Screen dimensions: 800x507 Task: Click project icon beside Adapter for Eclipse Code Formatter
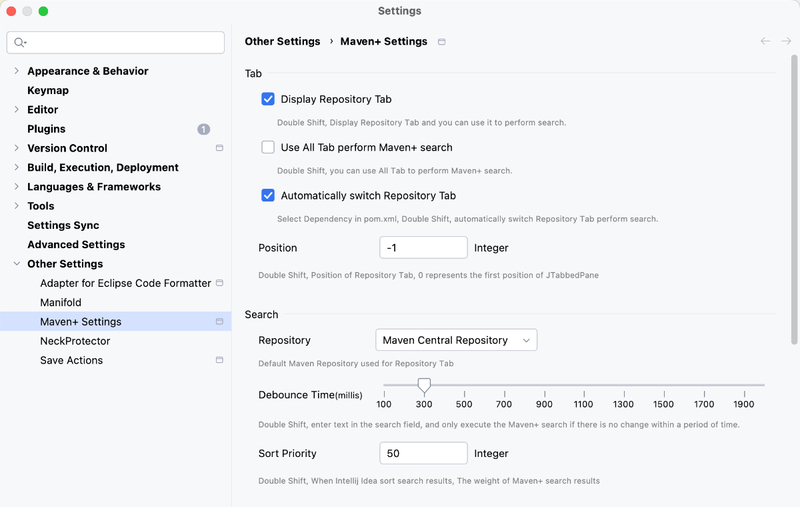tap(219, 283)
